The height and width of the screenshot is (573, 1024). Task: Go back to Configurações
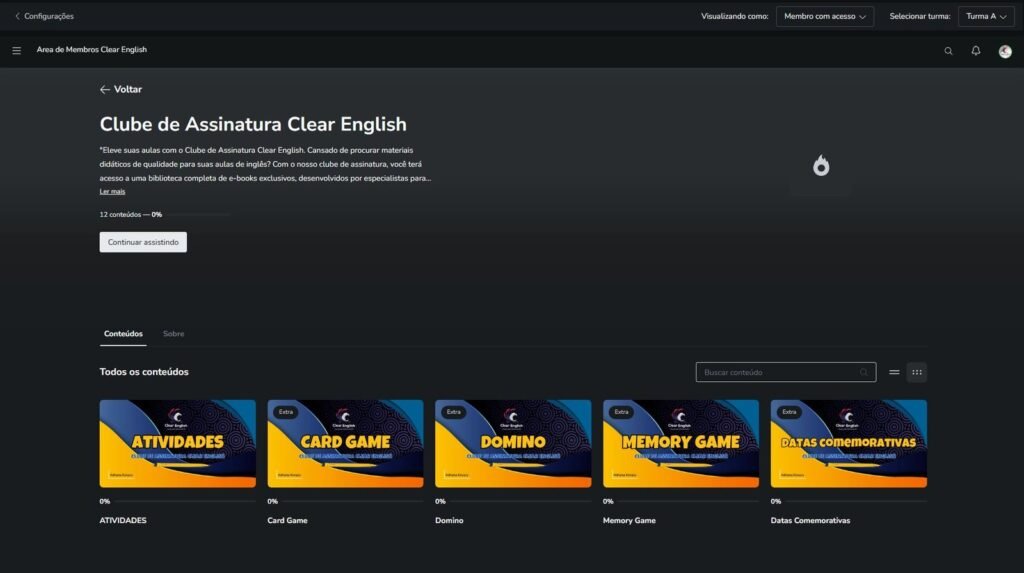[44, 16]
